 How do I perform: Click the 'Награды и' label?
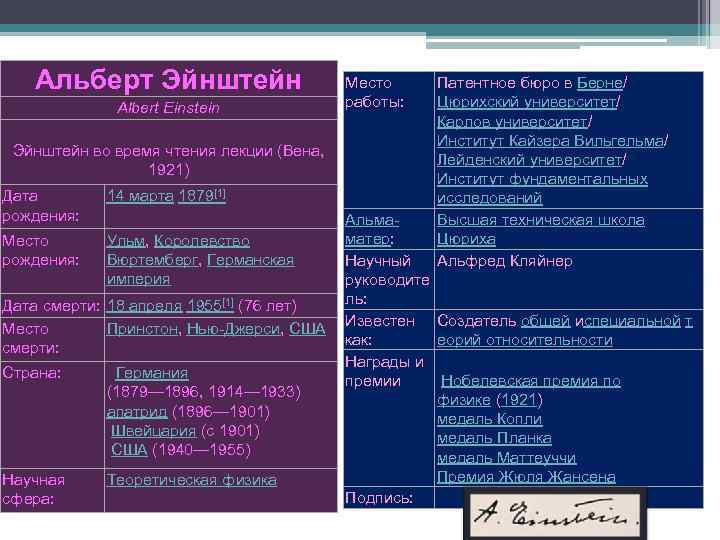384,362
